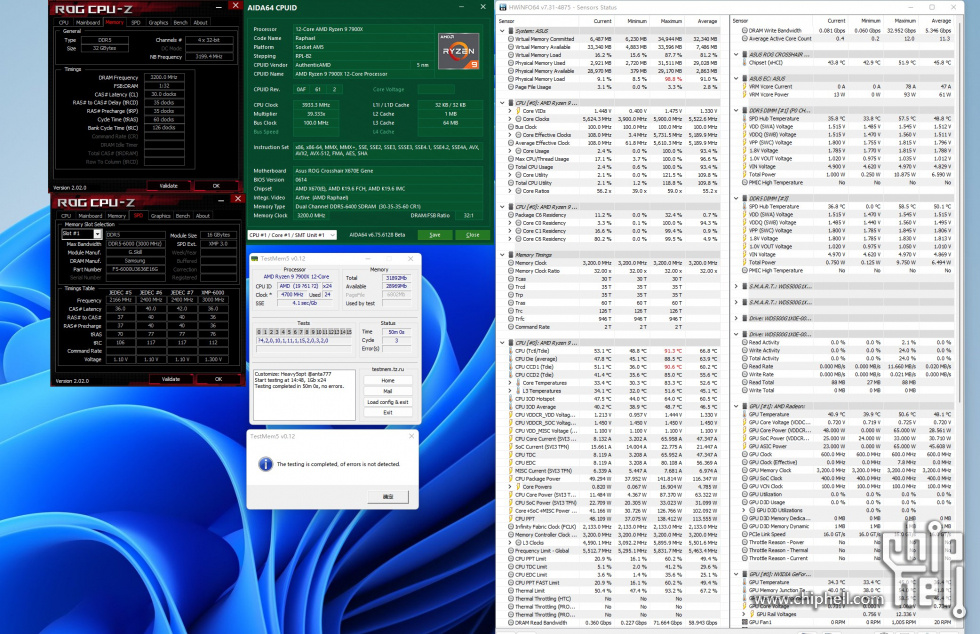
Task: Click OK in the SPD-tab CPU-Z window
Action: (218, 379)
